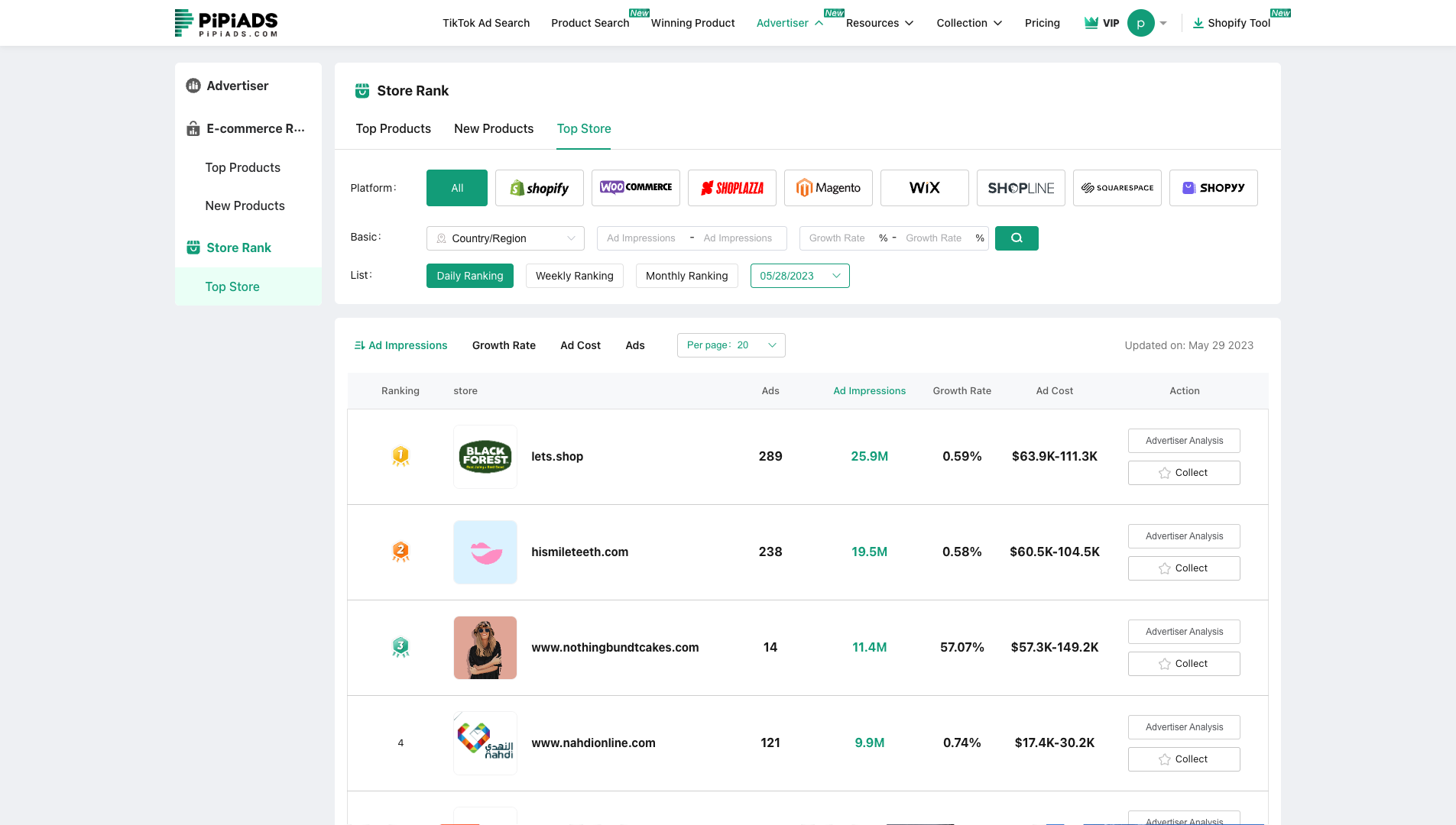Screen dimensions: 1456x825
Task: Select the All platforms filter
Action: [456, 187]
